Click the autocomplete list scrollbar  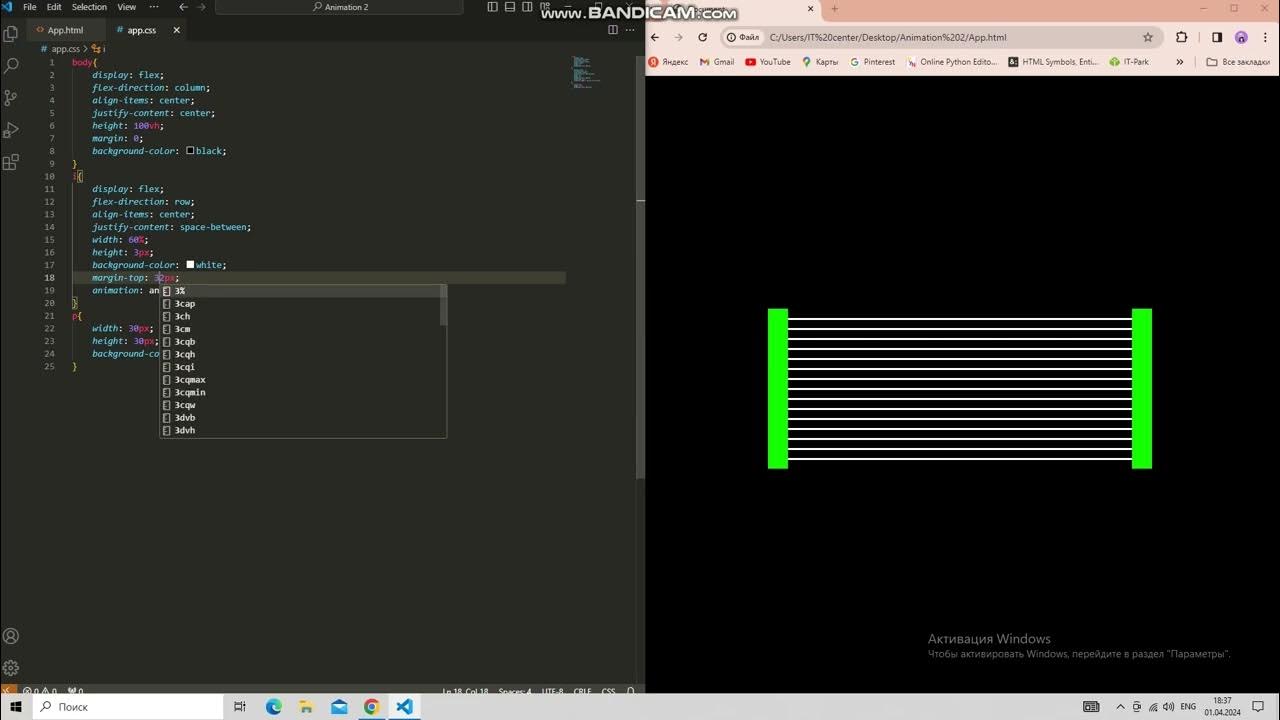point(443,305)
